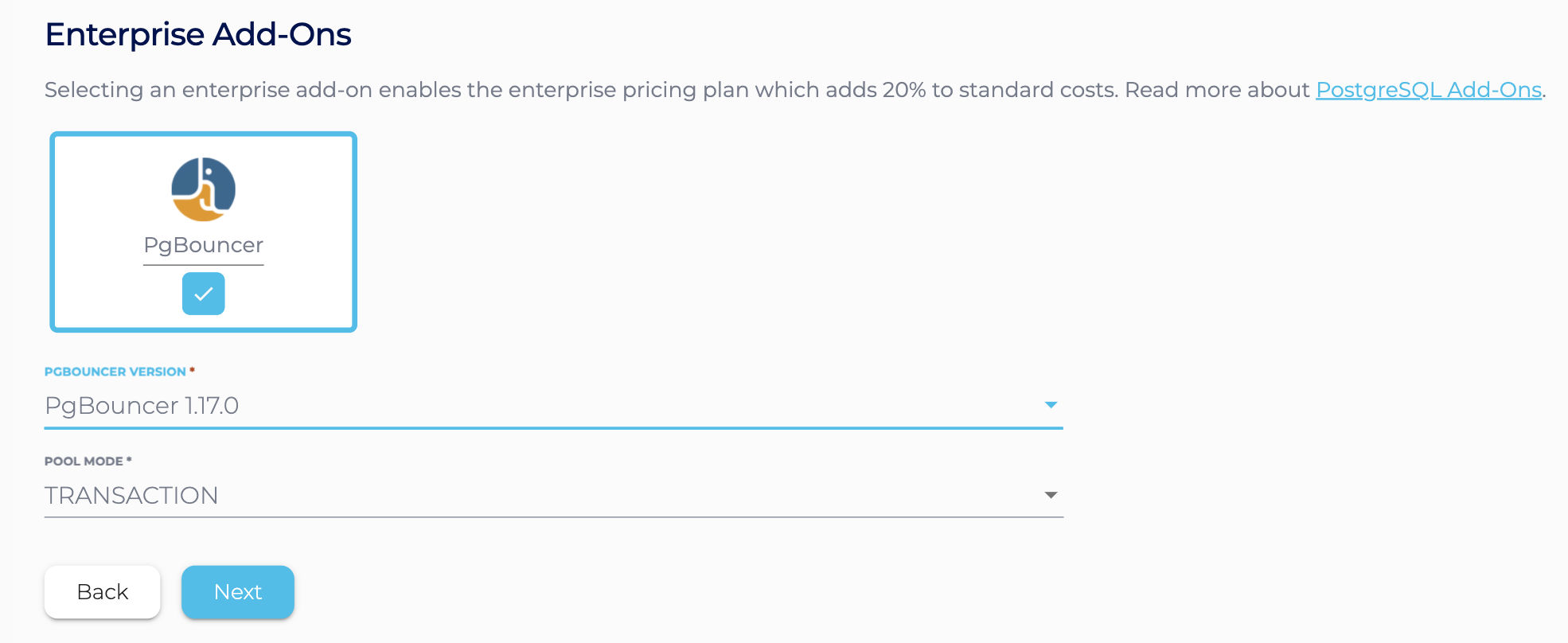Open the PostgreSQL Add-Ons link
The image size is (1568, 643).
(x=1428, y=90)
